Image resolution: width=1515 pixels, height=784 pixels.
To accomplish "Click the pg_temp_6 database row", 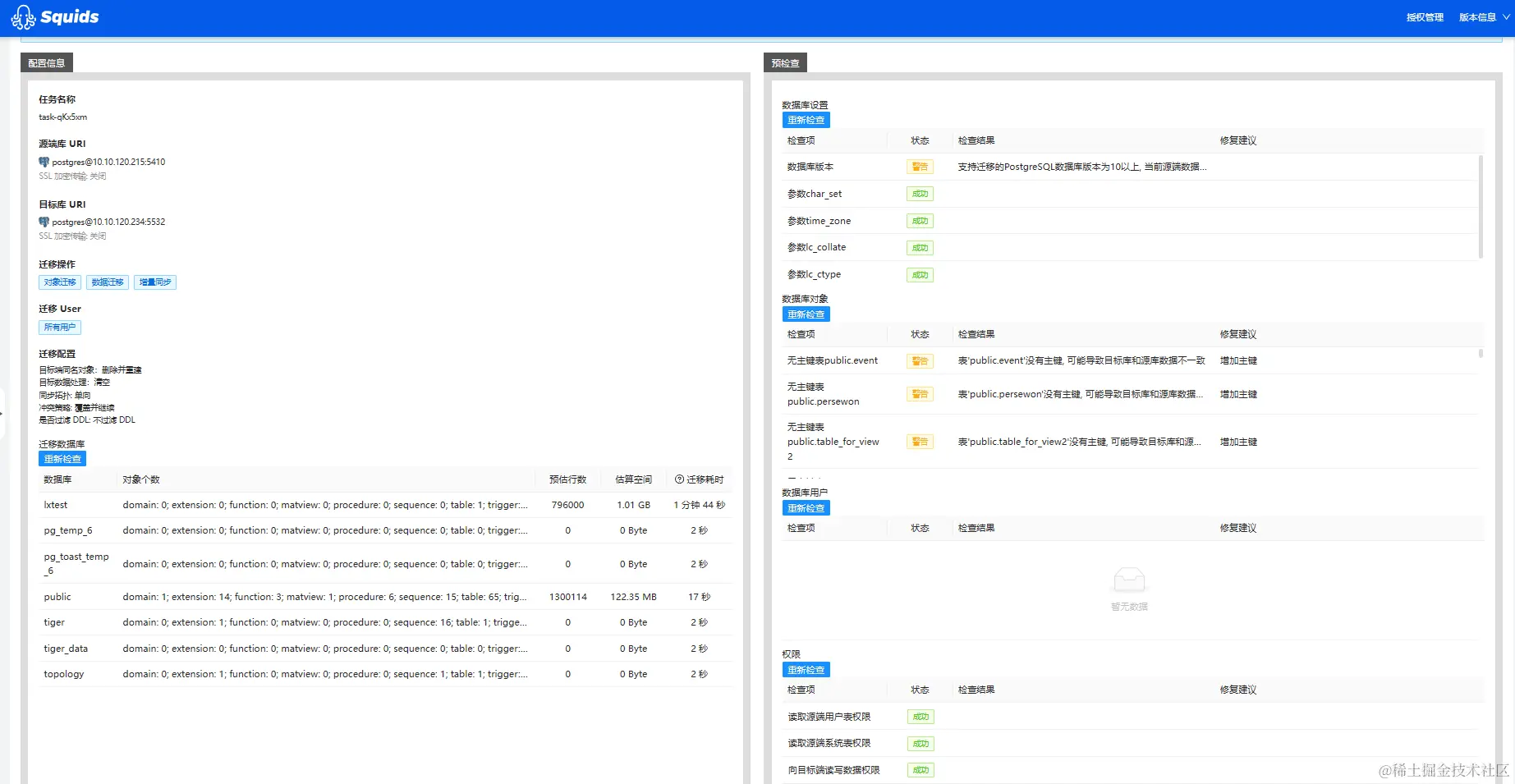I will coord(385,530).
